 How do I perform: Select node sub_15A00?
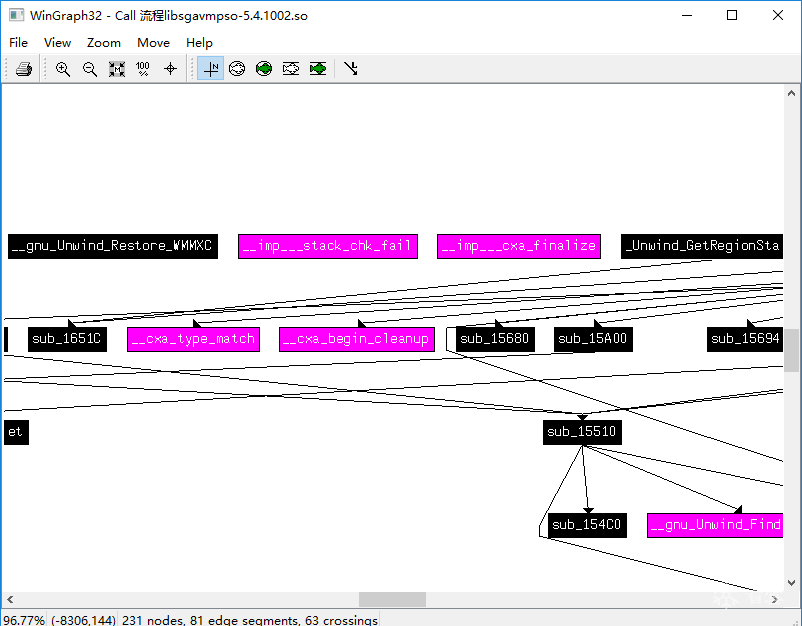pos(593,339)
